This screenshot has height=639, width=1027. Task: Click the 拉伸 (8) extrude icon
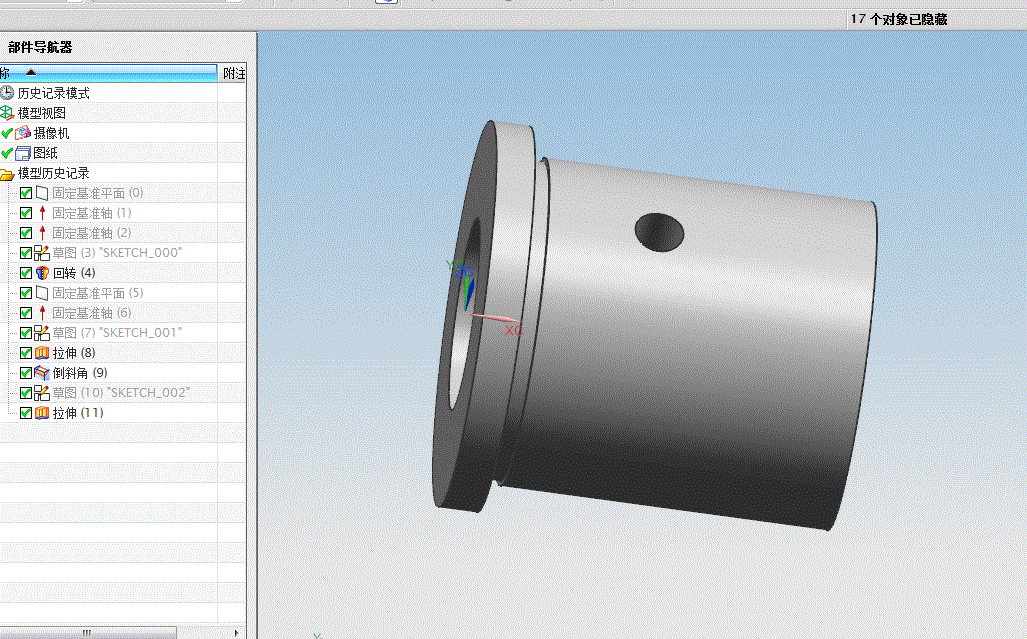[x=42, y=353]
